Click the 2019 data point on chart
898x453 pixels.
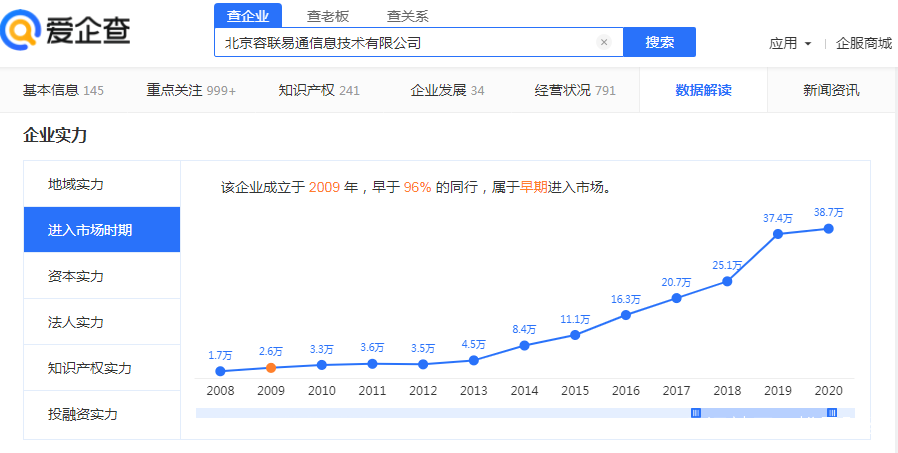[x=778, y=234]
